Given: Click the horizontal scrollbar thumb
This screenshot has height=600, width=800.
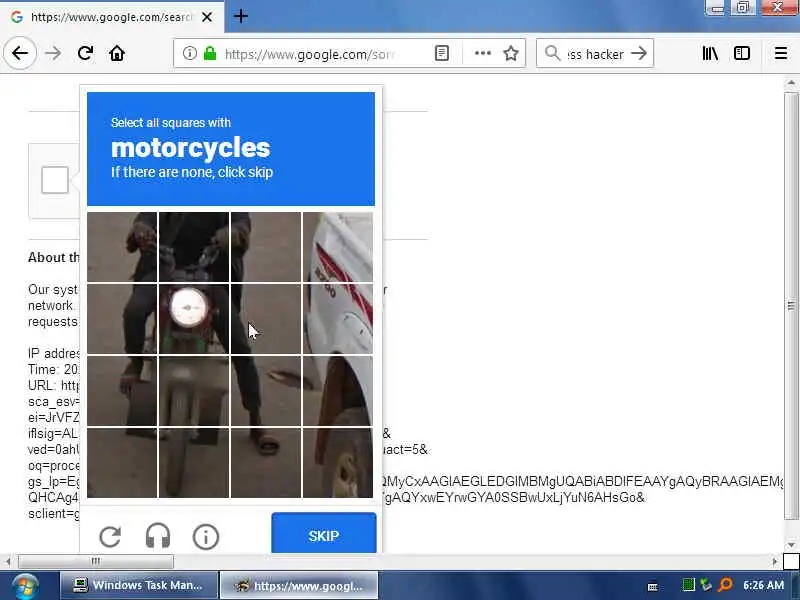Looking at the screenshot, I should click(96, 561).
